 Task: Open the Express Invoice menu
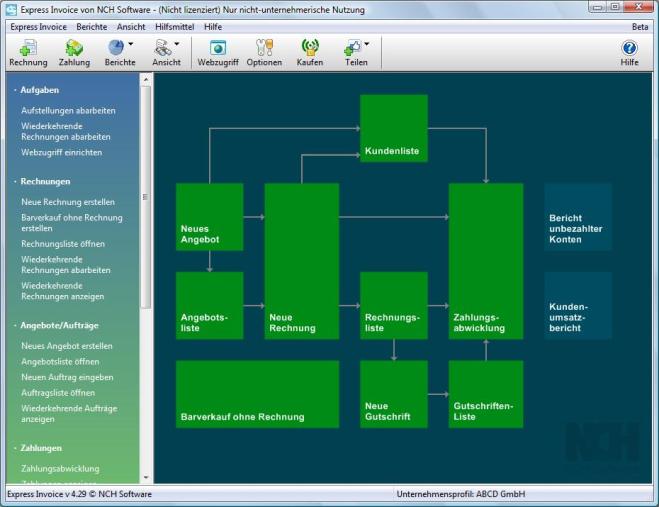coord(39,27)
